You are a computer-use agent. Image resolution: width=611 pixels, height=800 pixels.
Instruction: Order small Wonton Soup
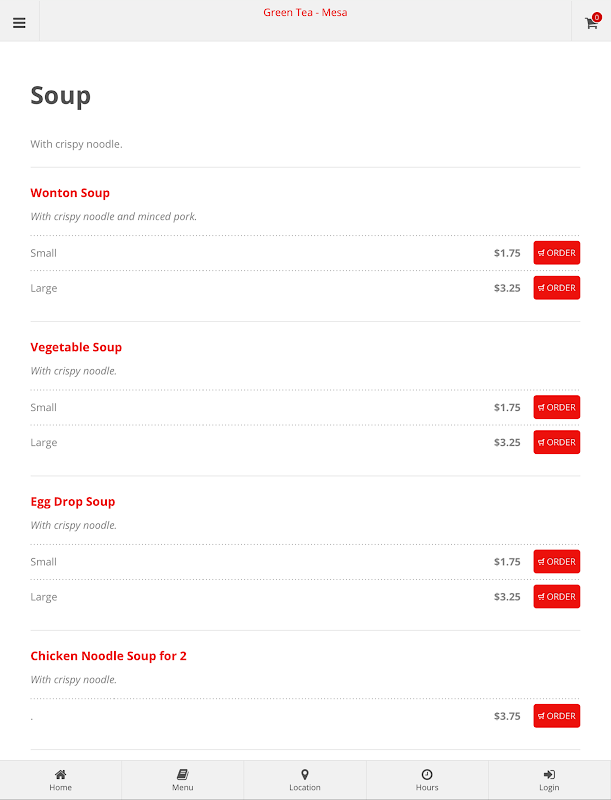tap(556, 253)
